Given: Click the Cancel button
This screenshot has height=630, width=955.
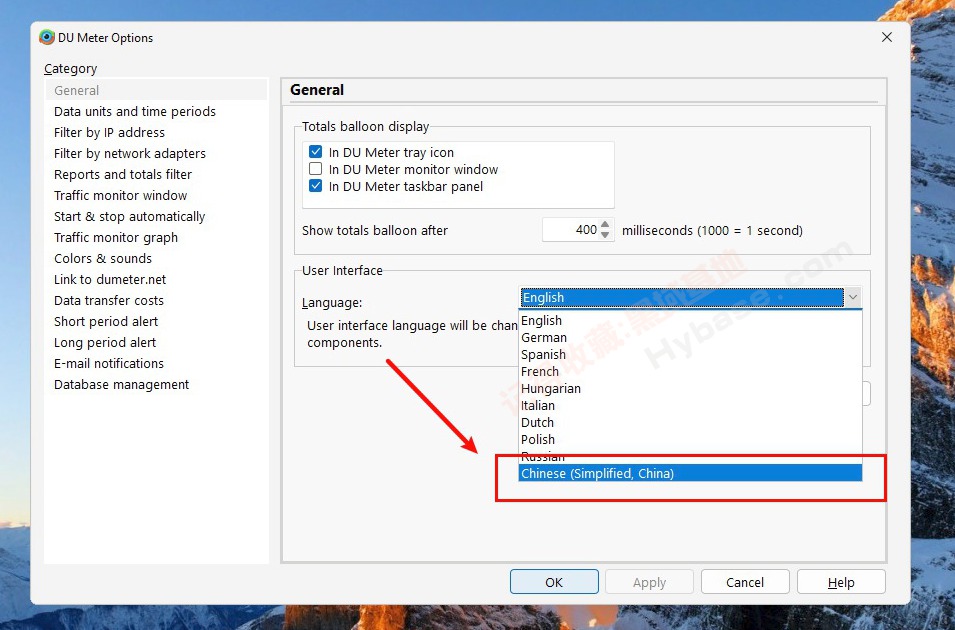Looking at the screenshot, I should [745, 582].
